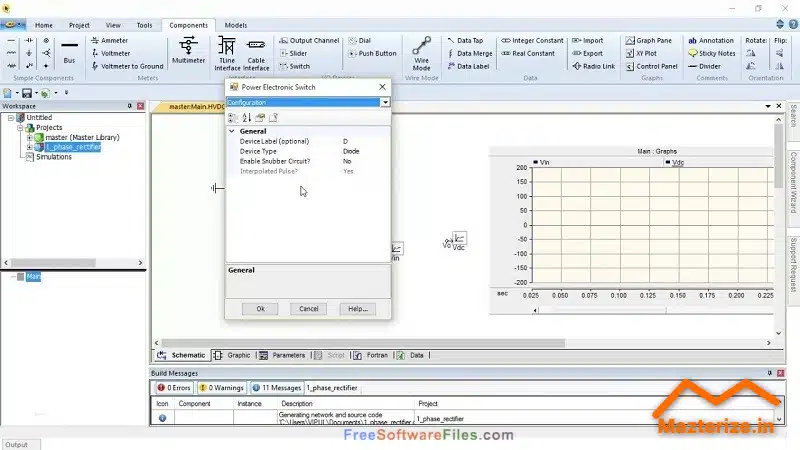
Task: Toggle the 11 Messages filter
Action: click(x=277, y=388)
